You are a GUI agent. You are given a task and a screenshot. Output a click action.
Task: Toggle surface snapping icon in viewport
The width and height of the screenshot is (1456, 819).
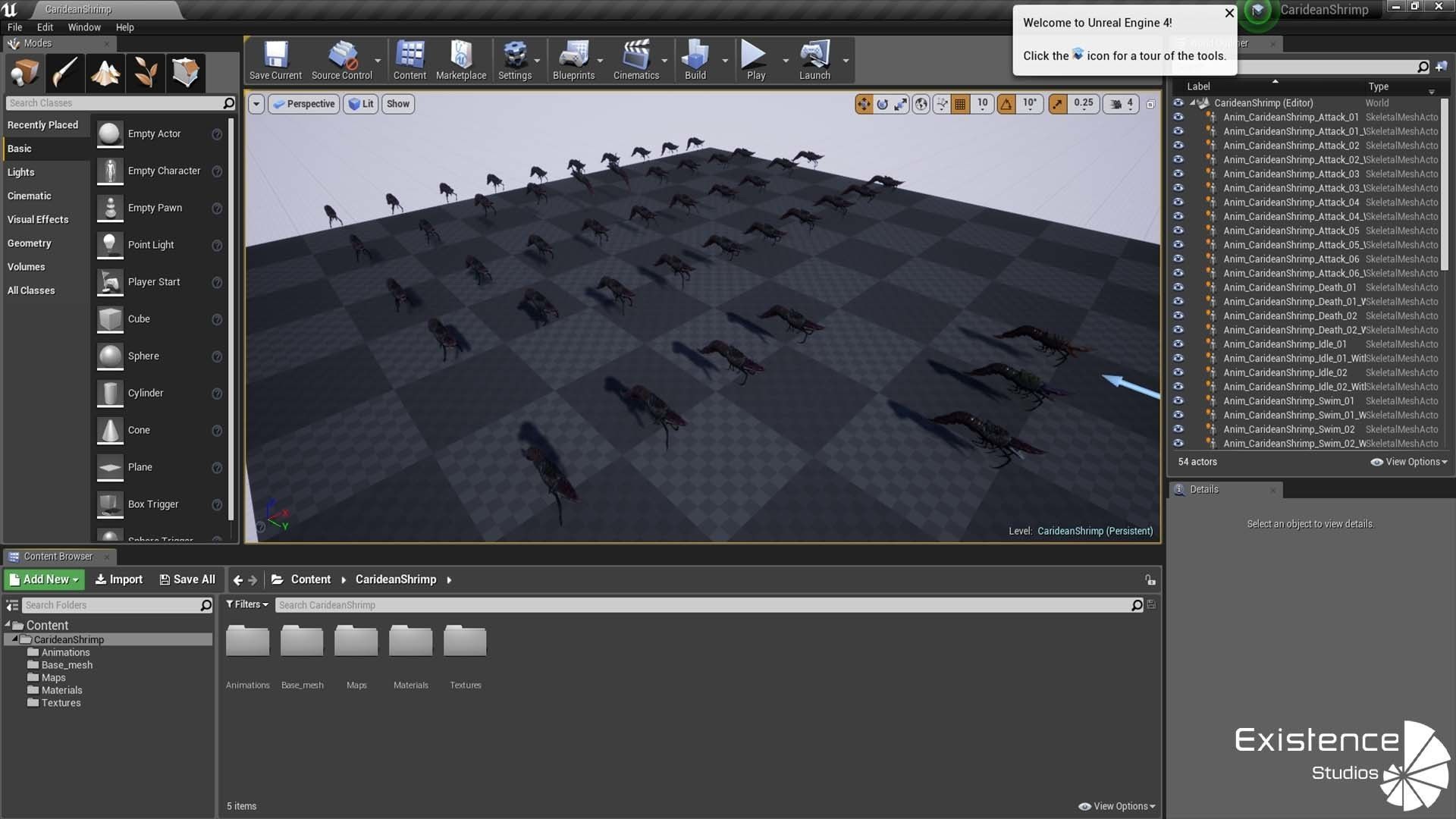click(x=941, y=104)
